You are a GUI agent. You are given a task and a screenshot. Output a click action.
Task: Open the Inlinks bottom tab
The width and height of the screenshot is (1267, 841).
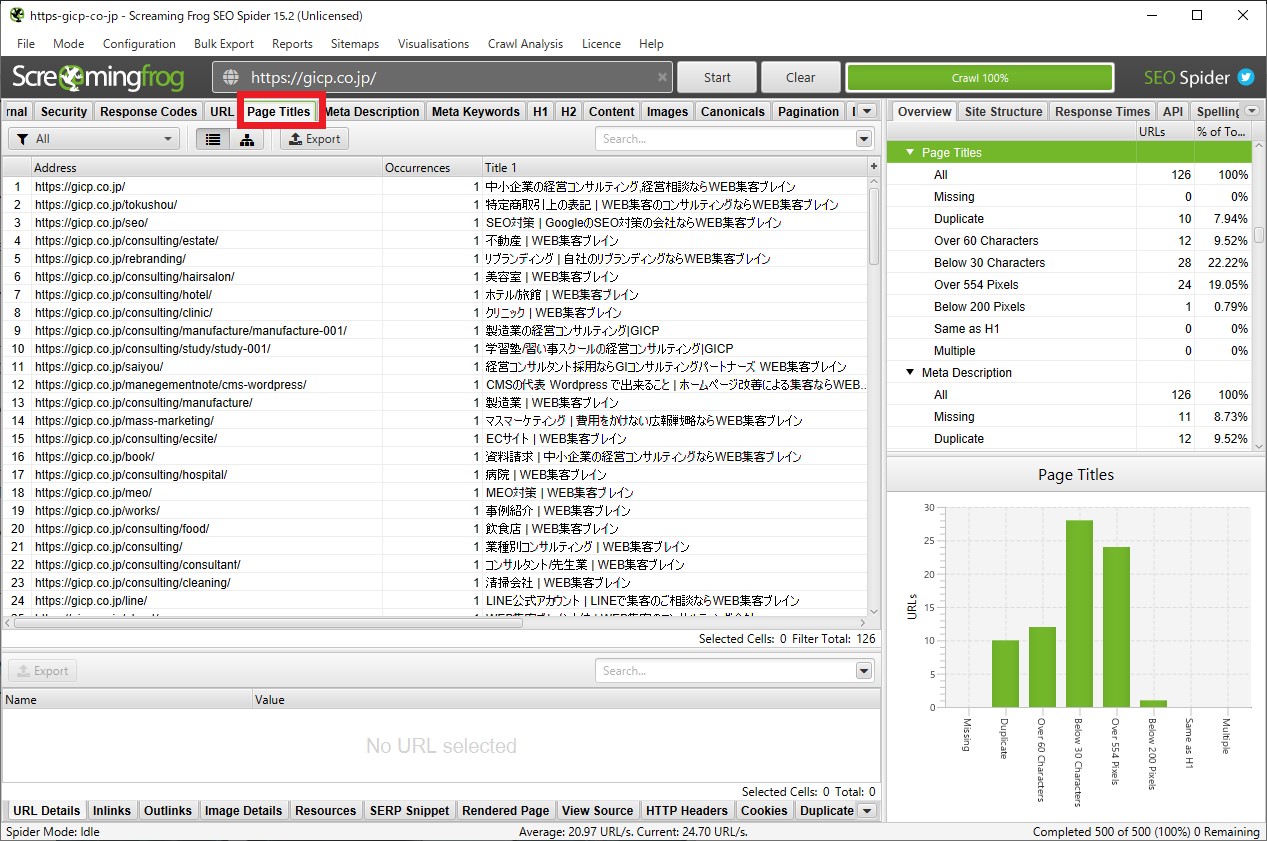[x=112, y=811]
